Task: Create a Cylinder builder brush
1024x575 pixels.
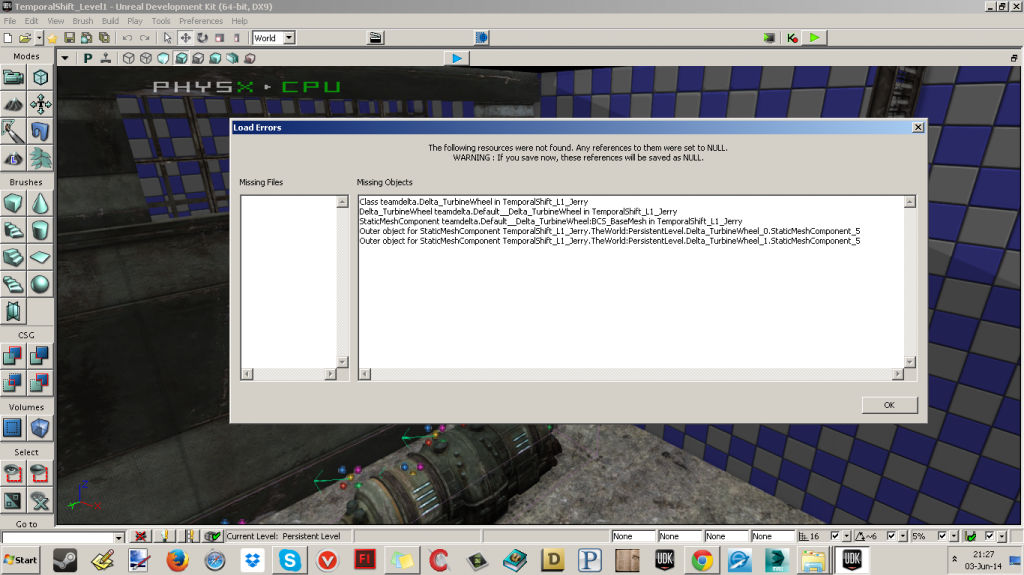Action: click(40, 230)
